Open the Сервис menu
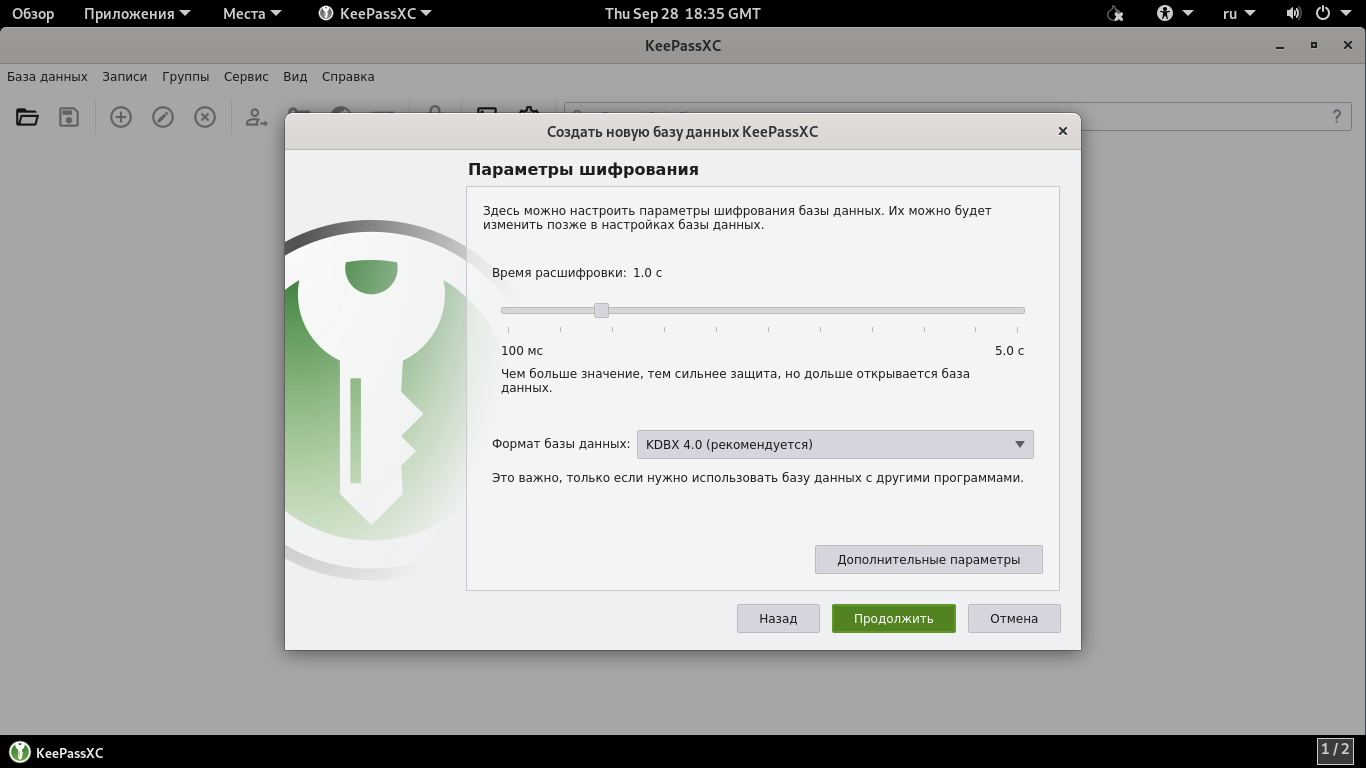1366x768 pixels. point(246,77)
